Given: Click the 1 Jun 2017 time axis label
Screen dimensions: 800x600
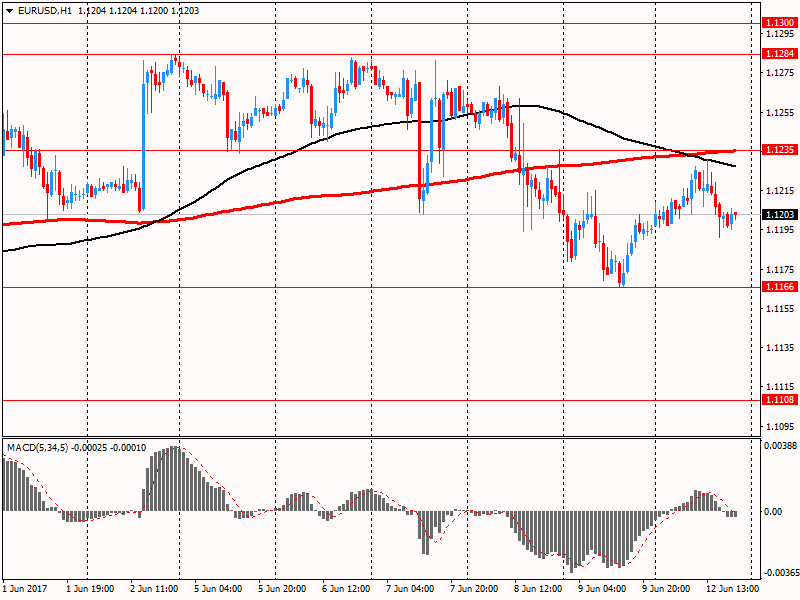Looking at the screenshot, I should [25, 589].
